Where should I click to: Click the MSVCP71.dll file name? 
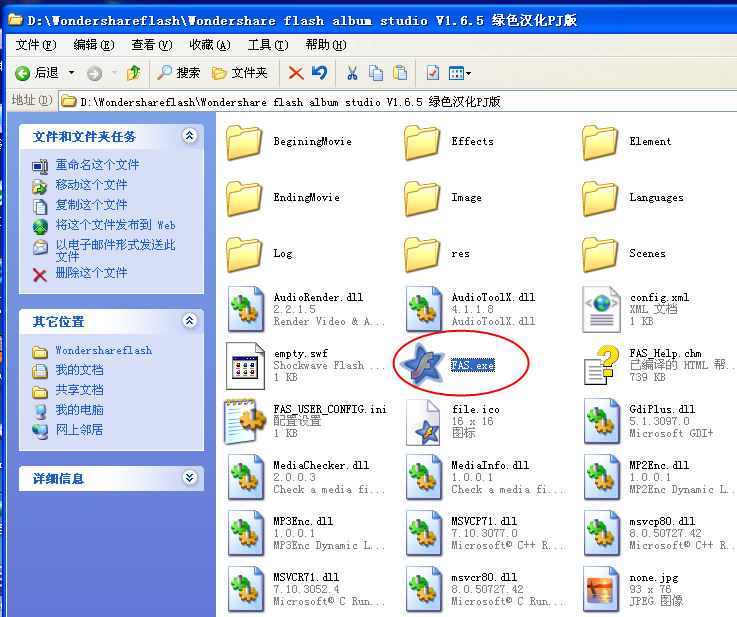tap(484, 521)
